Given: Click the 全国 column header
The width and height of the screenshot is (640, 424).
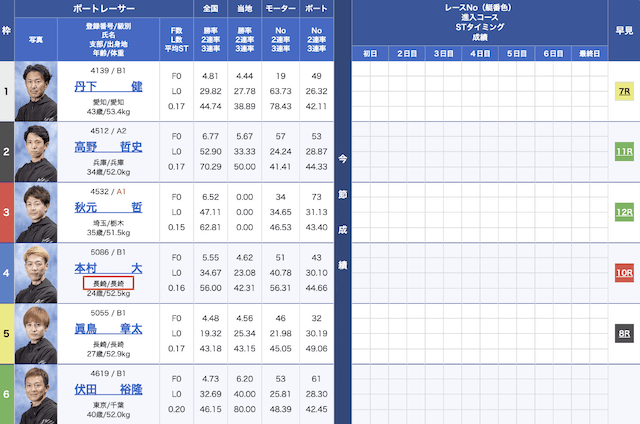Looking at the screenshot, I should pos(210,8).
